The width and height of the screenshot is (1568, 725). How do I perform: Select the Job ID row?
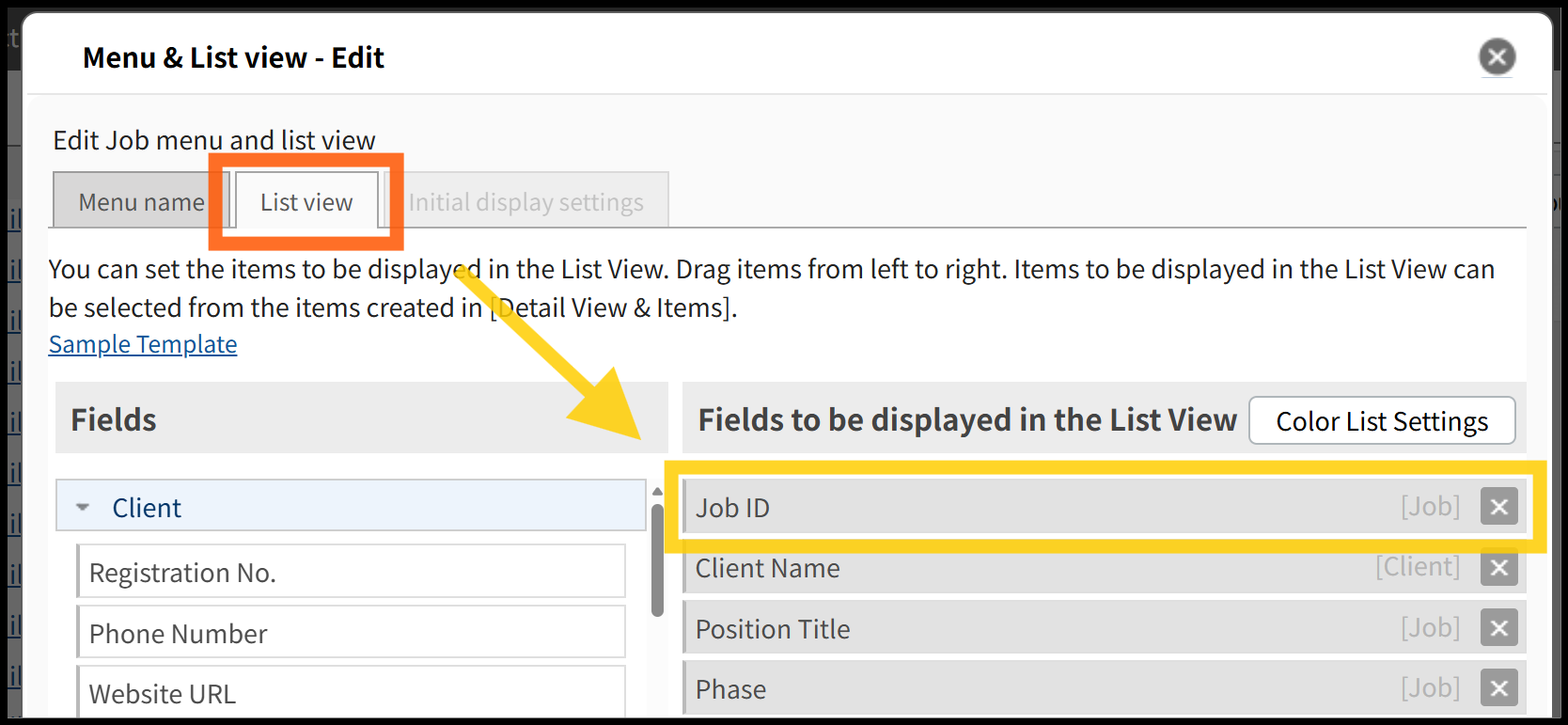(x=1105, y=507)
